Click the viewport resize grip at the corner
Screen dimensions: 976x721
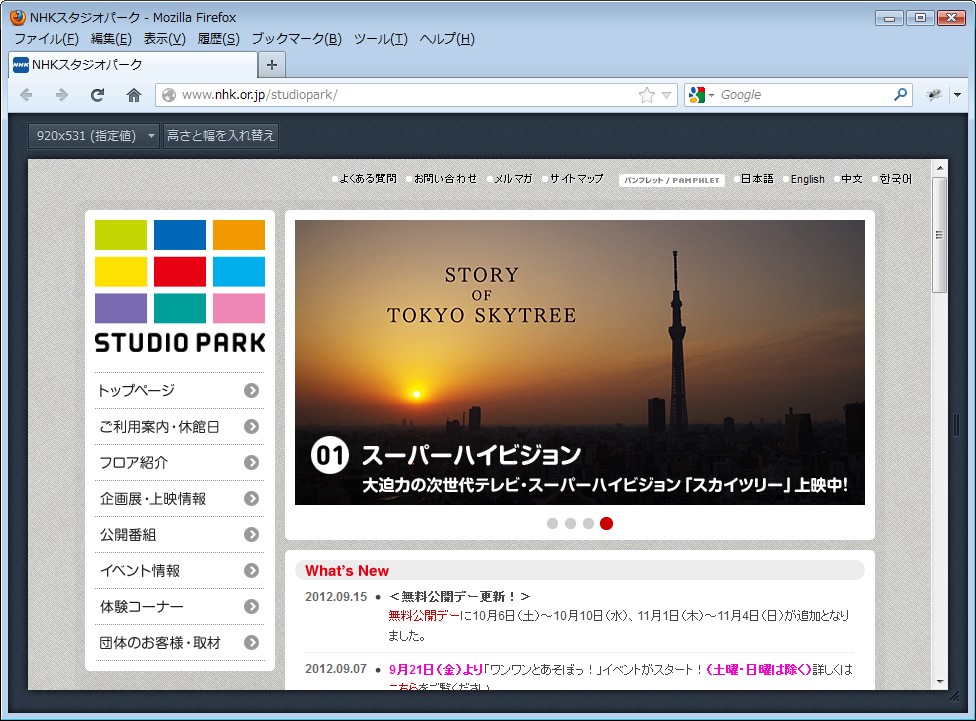coord(954,697)
